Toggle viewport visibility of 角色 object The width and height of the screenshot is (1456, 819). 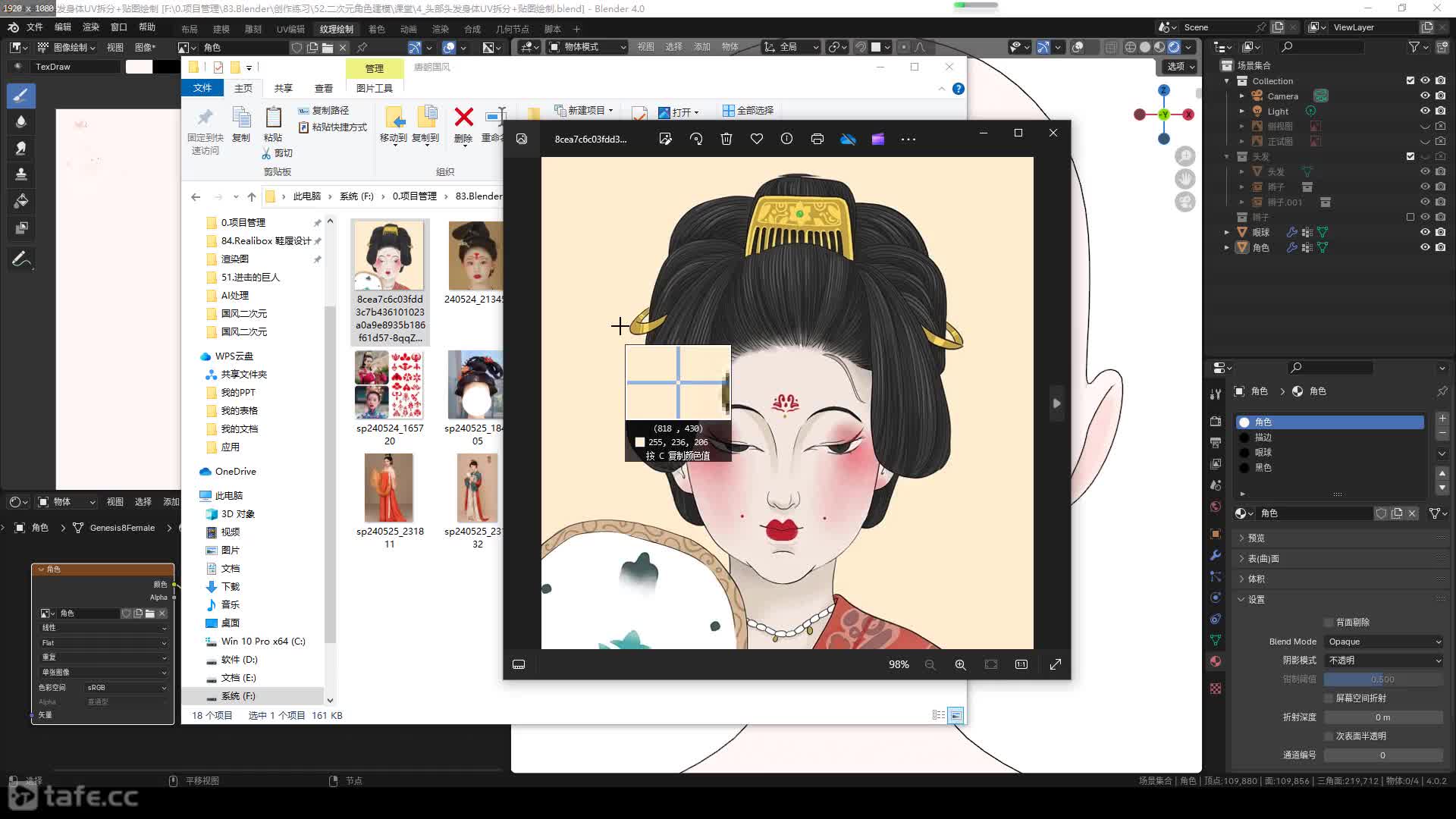(1425, 248)
